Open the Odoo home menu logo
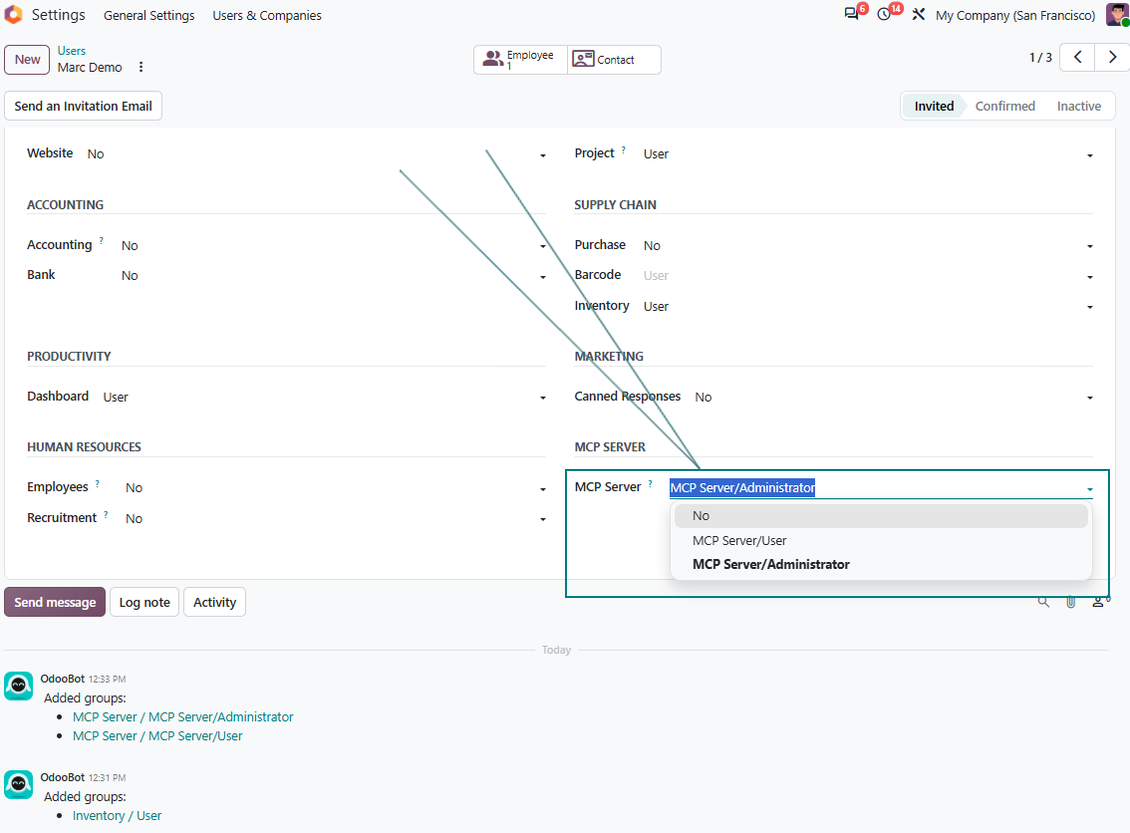Image resolution: width=1130 pixels, height=833 pixels. click(13, 14)
